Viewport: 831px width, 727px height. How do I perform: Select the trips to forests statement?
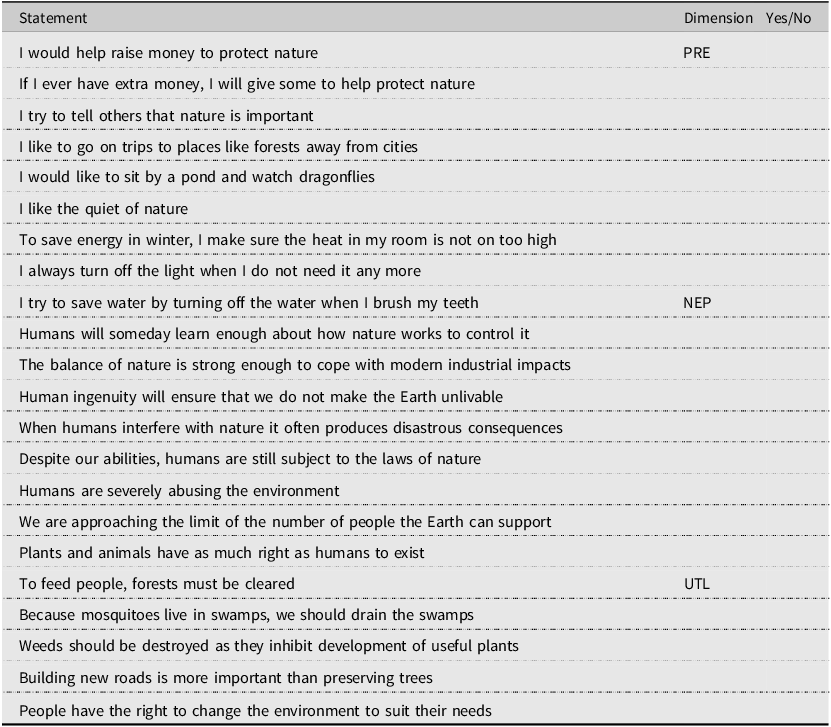coord(218,147)
